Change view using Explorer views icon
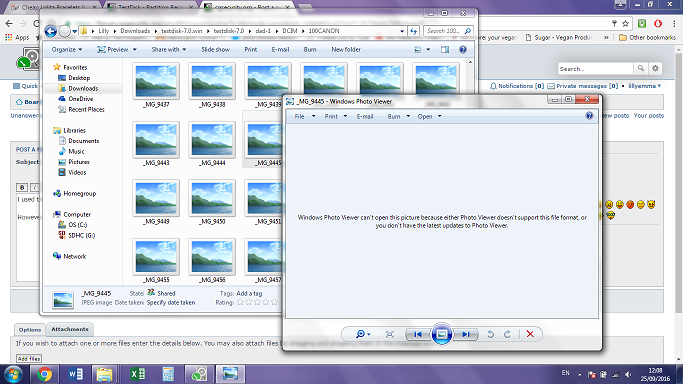 click(x=417, y=50)
